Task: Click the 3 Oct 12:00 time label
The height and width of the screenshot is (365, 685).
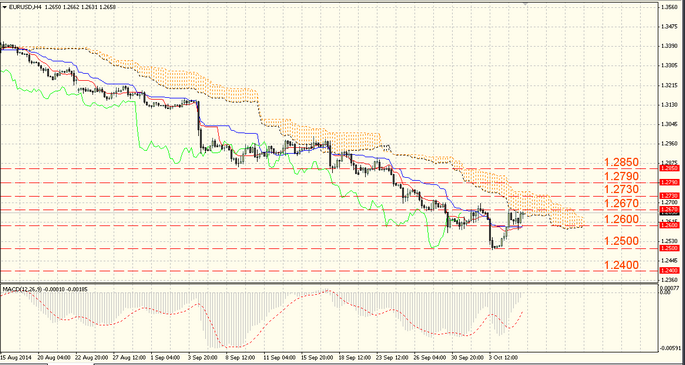Action: click(503, 356)
